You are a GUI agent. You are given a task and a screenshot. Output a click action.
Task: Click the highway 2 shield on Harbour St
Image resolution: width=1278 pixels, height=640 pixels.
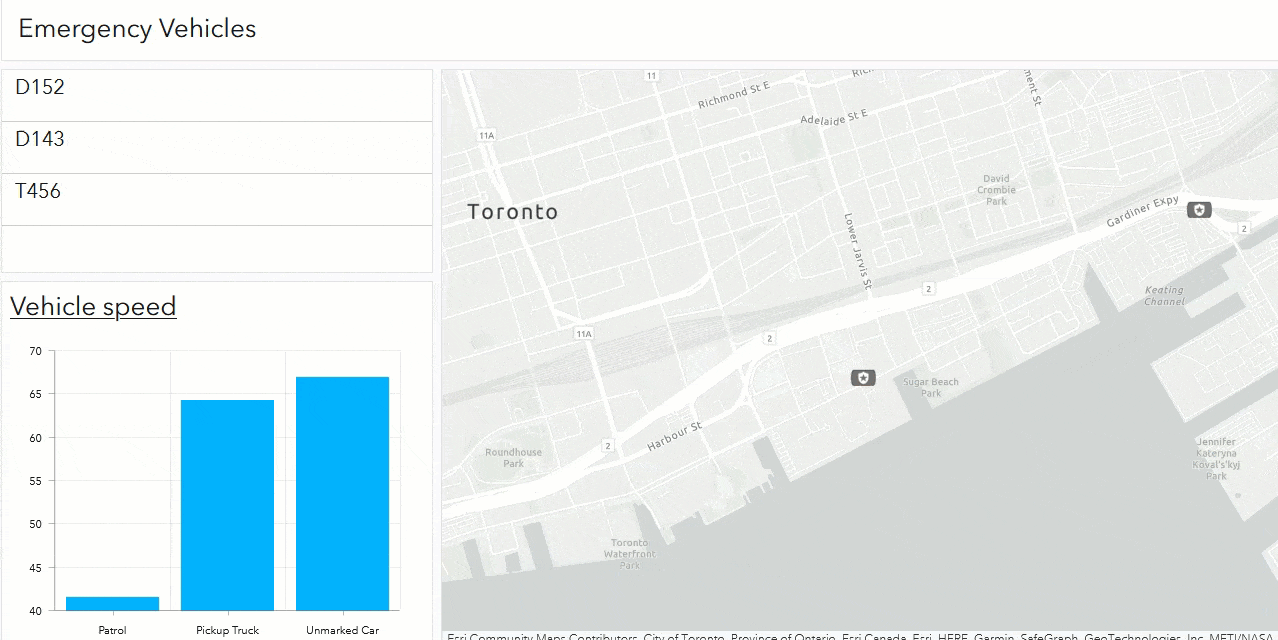coord(607,446)
